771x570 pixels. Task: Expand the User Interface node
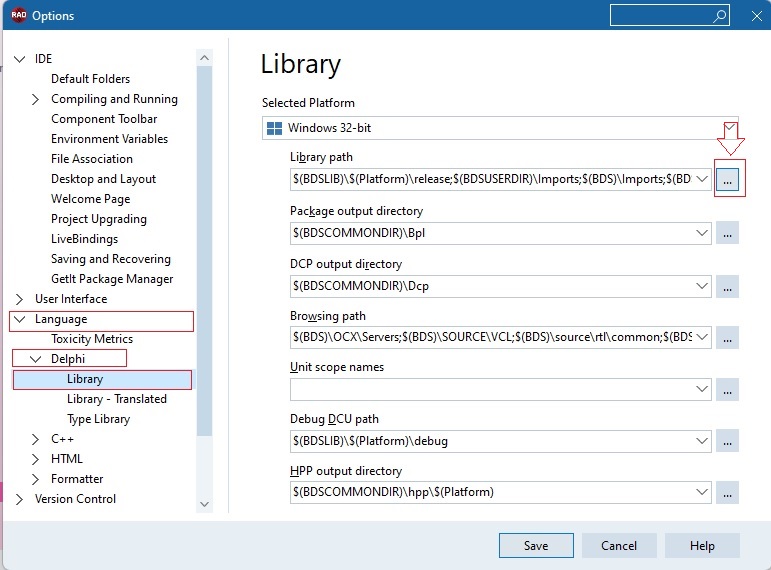point(19,299)
